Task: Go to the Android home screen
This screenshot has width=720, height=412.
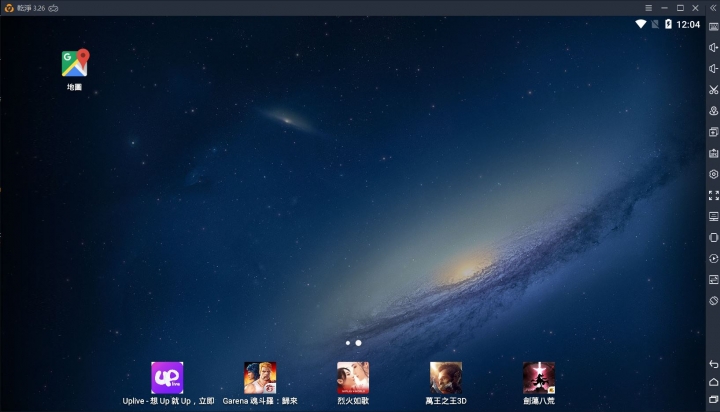Action: pyautogui.click(x=714, y=382)
